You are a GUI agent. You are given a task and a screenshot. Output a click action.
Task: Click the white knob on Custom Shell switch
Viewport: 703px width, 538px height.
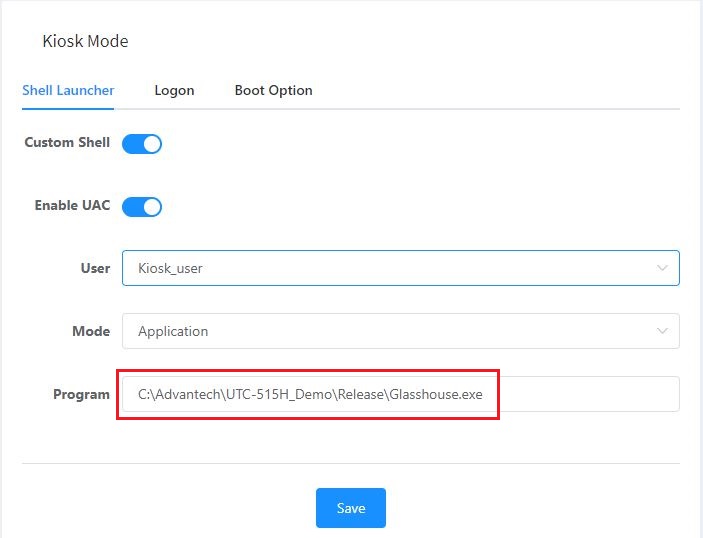pyautogui.click(x=151, y=144)
